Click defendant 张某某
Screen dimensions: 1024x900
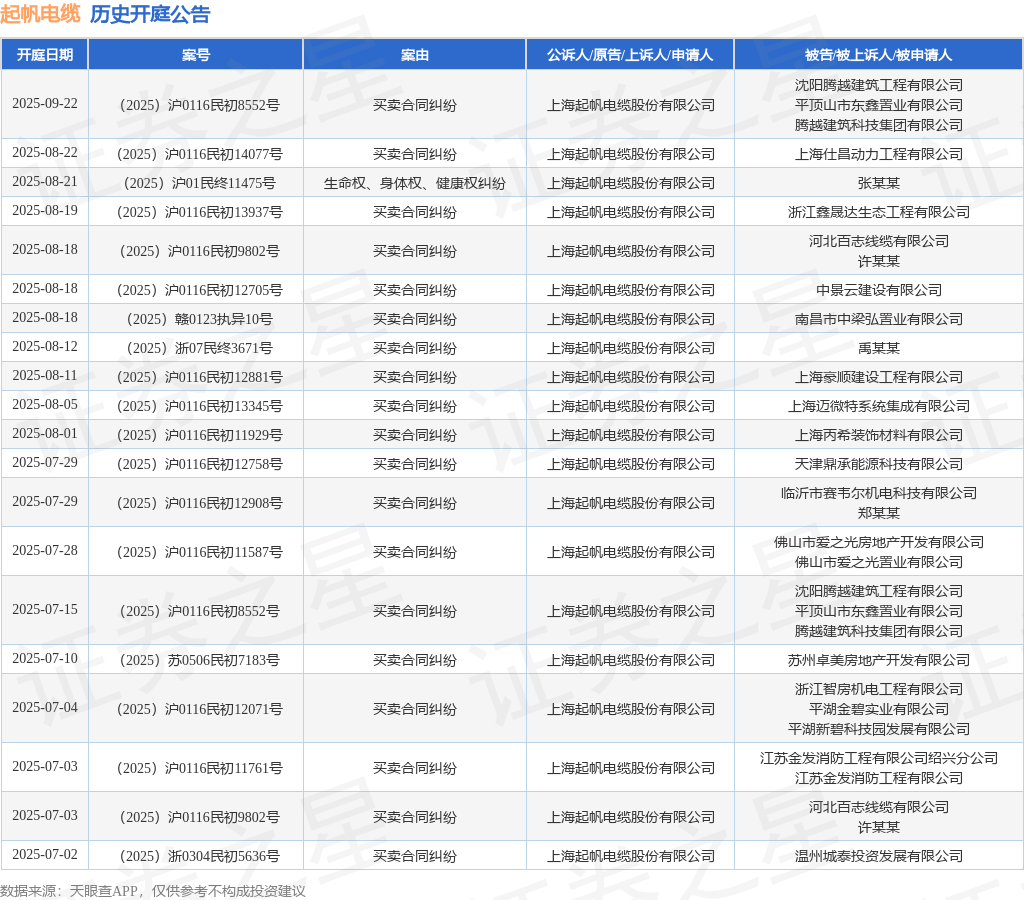[x=878, y=183]
